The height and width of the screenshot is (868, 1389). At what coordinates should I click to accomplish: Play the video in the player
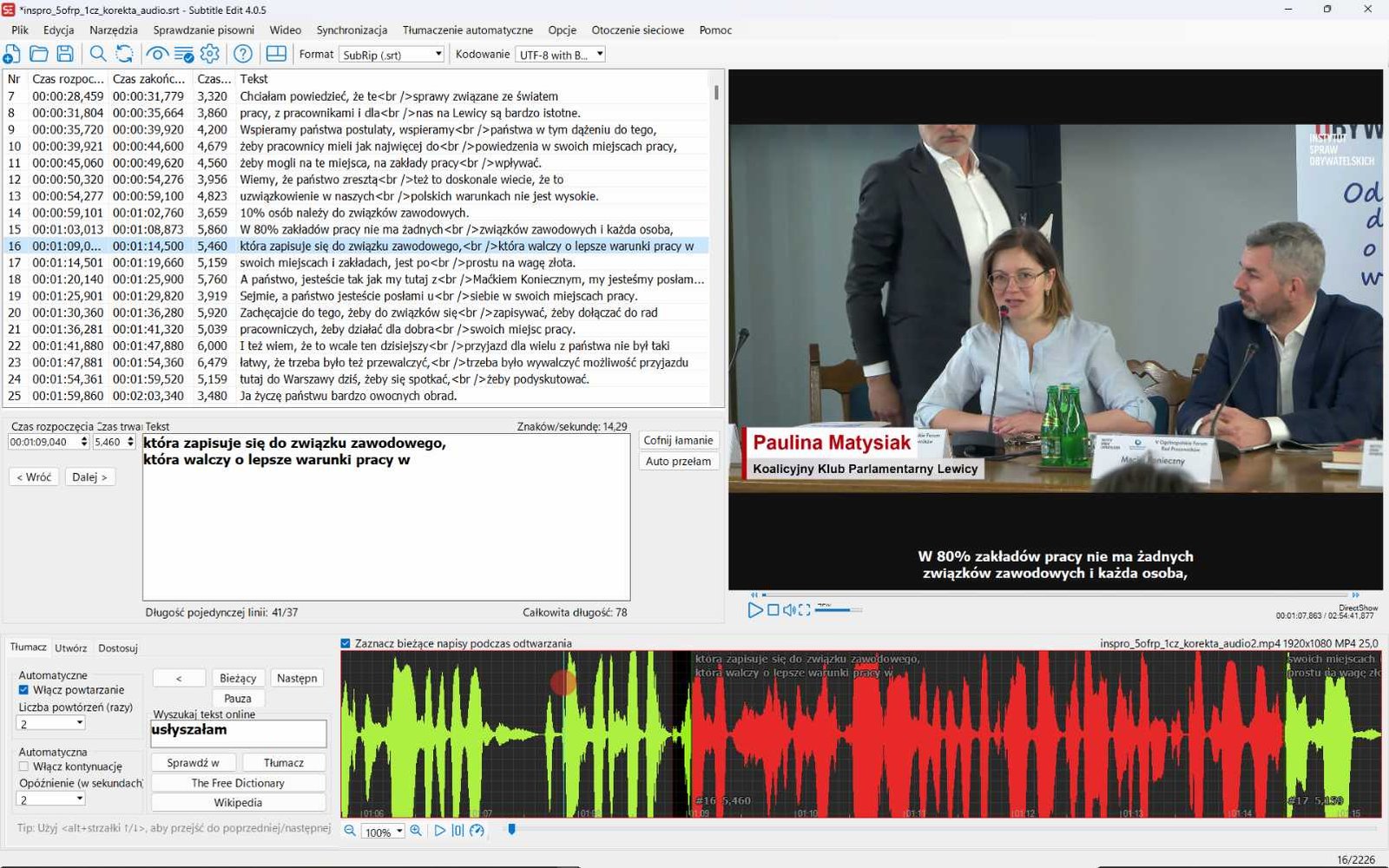point(755,610)
